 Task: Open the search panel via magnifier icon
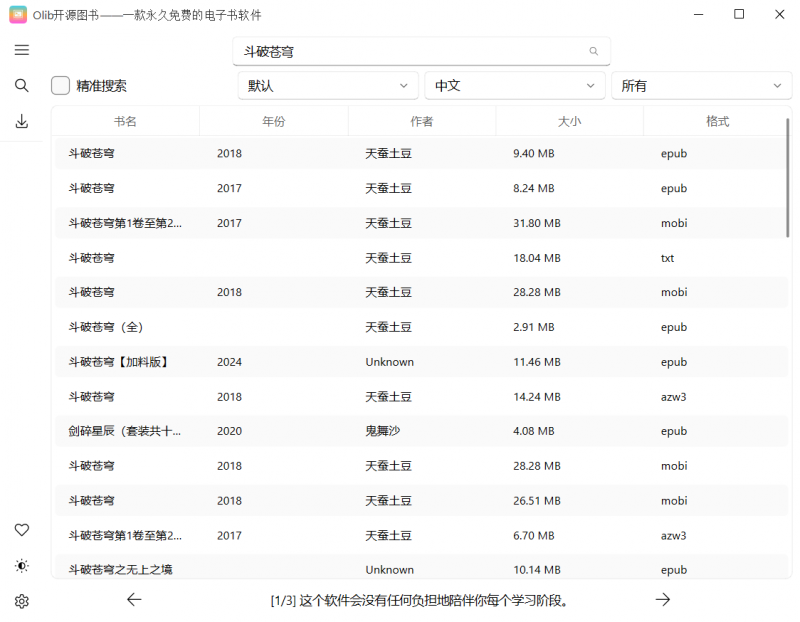(x=21, y=85)
